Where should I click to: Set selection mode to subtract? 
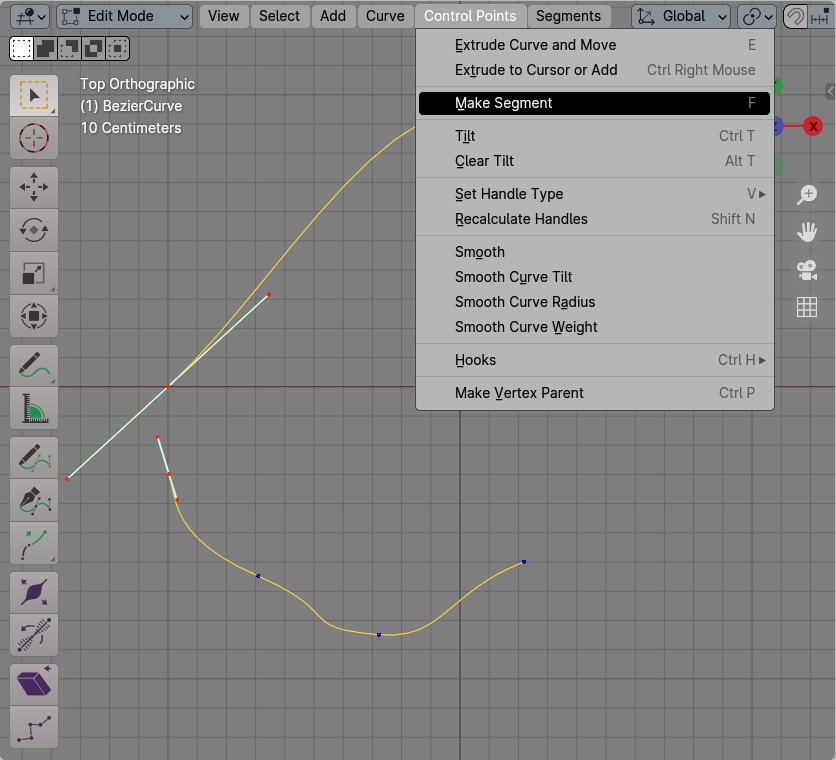tap(70, 49)
